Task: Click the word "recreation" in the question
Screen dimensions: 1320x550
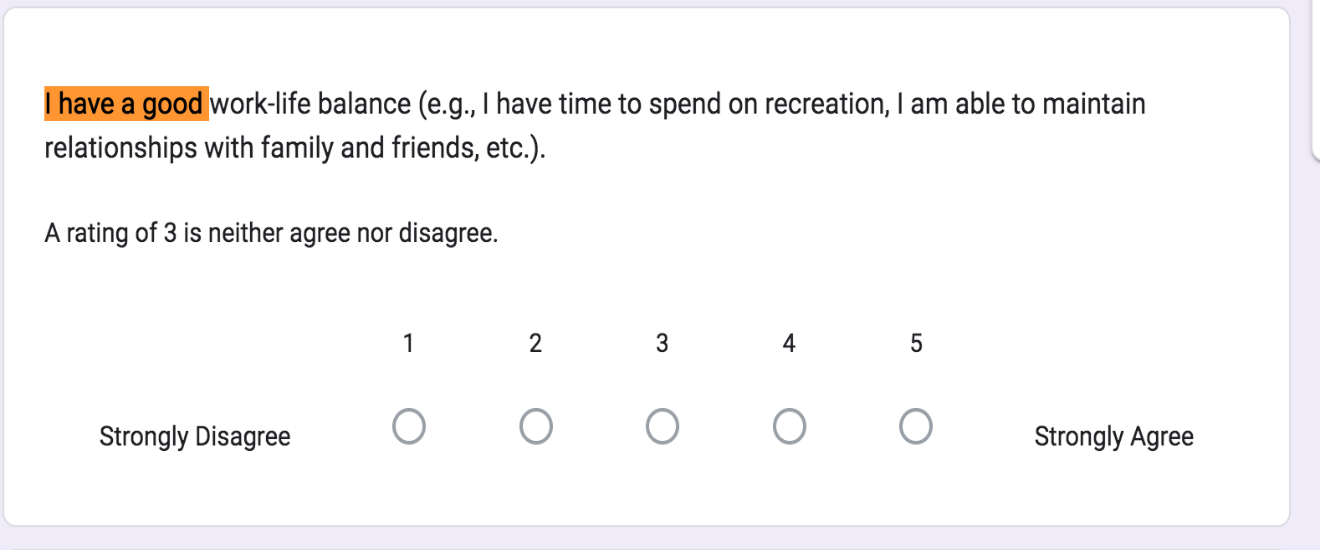Action: [x=823, y=104]
